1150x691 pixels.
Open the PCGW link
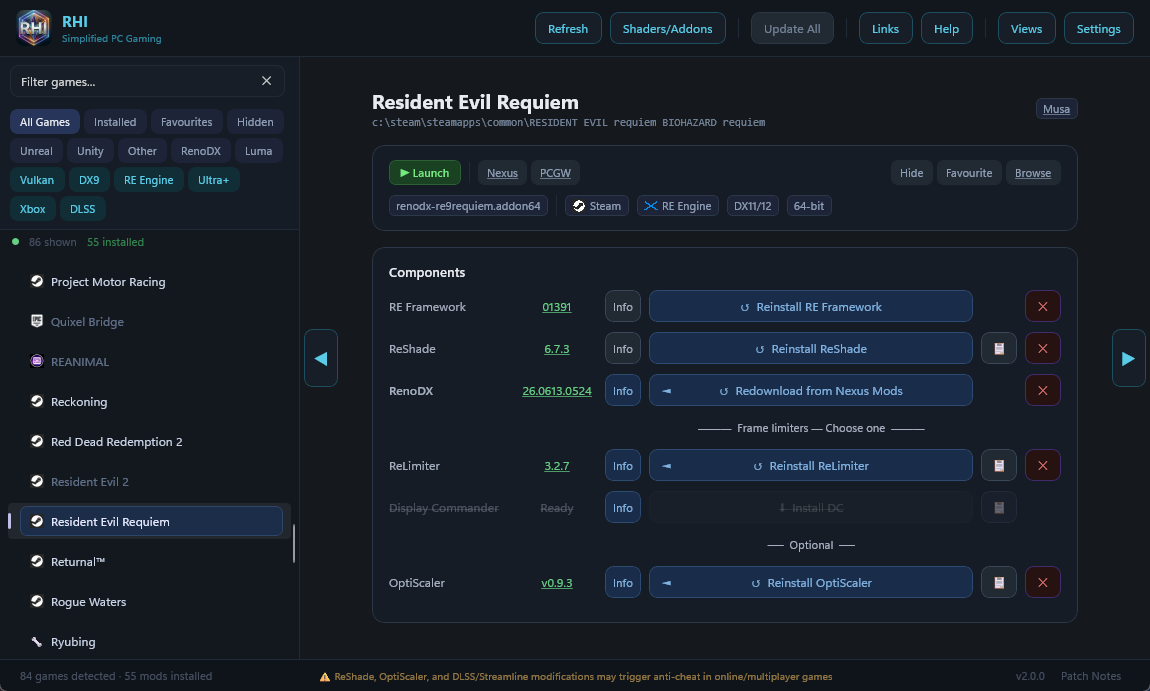[x=555, y=173]
